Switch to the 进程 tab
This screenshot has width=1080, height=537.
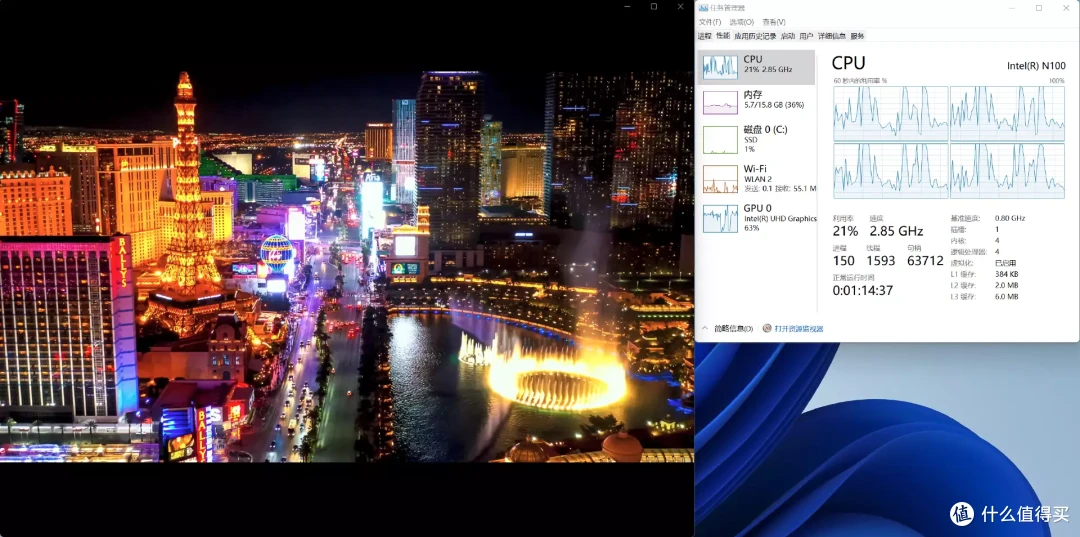pyautogui.click(x=705, y=36)
